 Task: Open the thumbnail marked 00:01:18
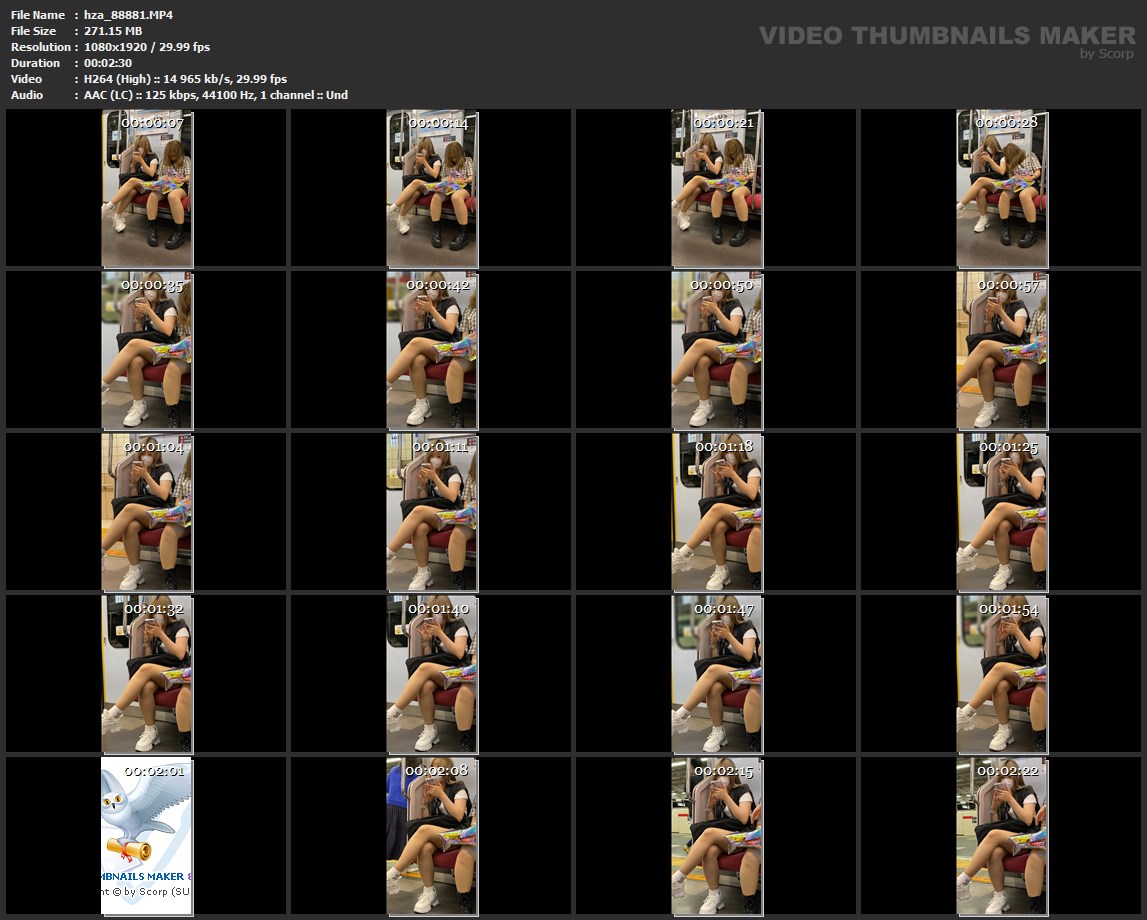717,512
